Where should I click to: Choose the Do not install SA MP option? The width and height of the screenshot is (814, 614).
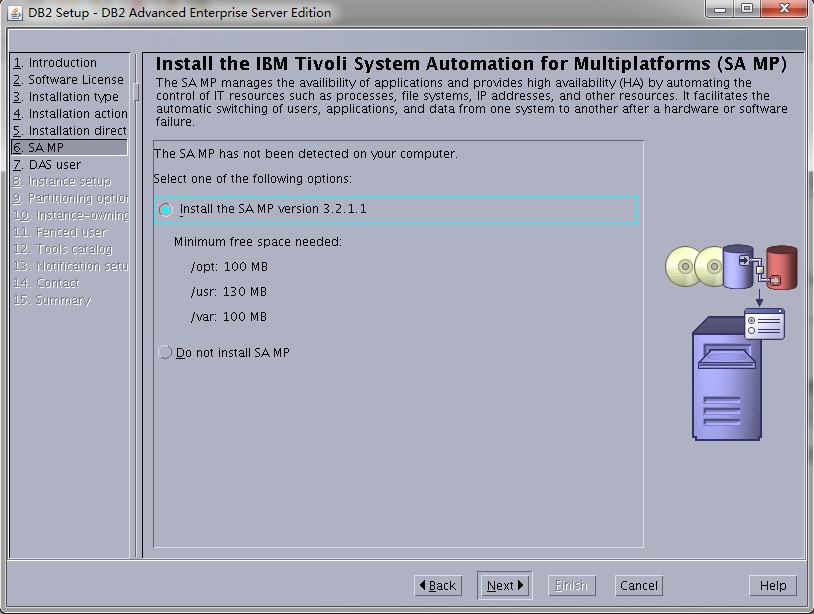point(166,353)
